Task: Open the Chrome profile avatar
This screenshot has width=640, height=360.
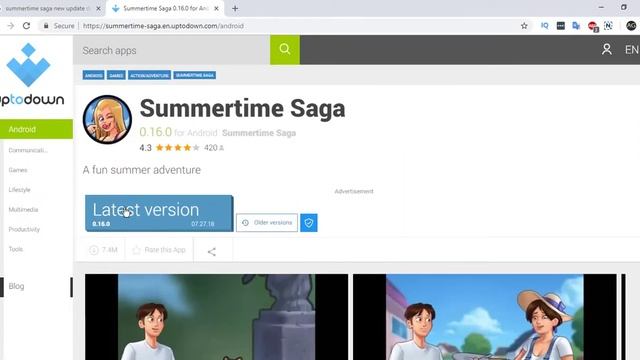Action: (631, 26)
